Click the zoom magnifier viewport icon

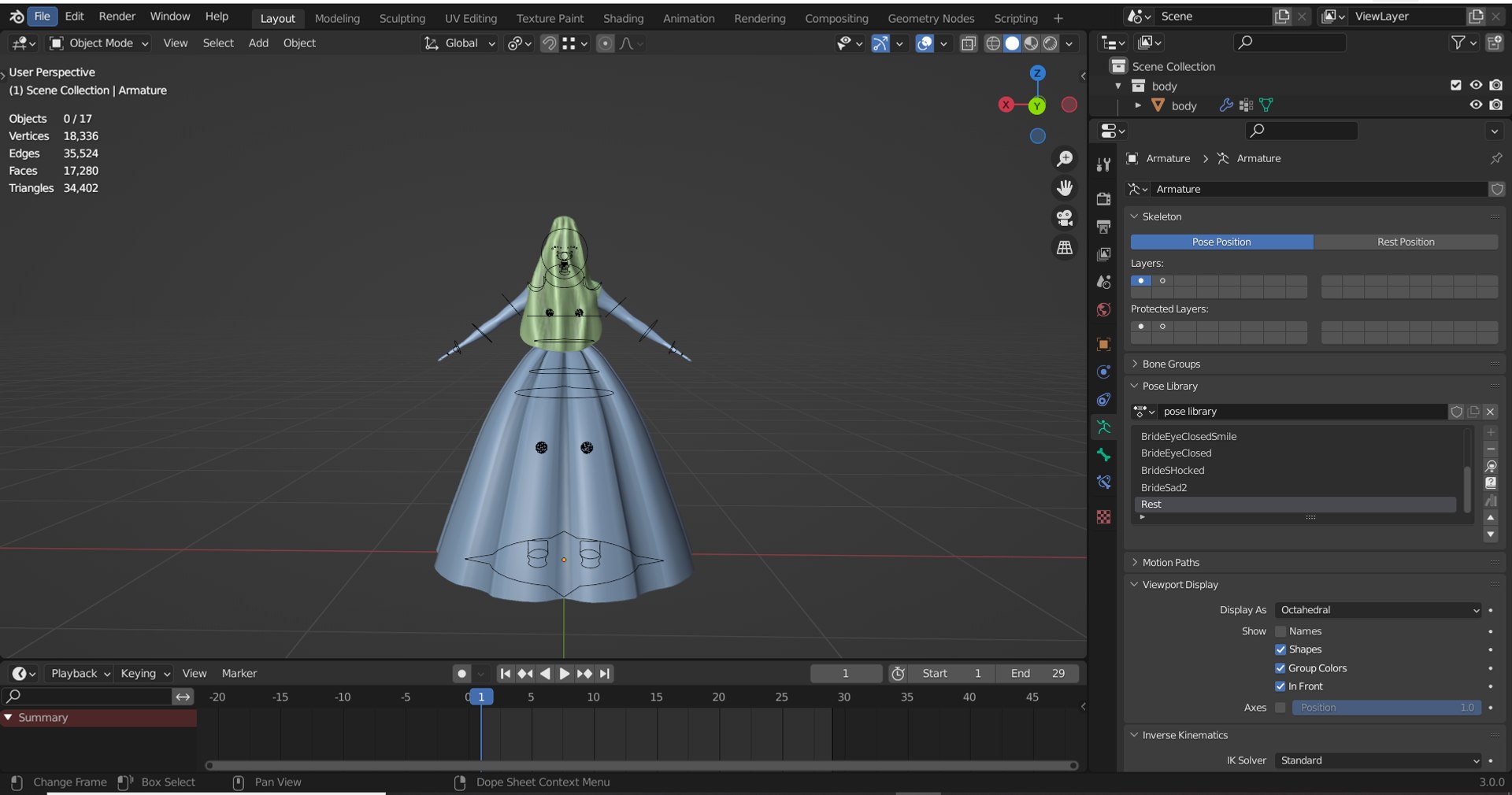(1065, 159)
